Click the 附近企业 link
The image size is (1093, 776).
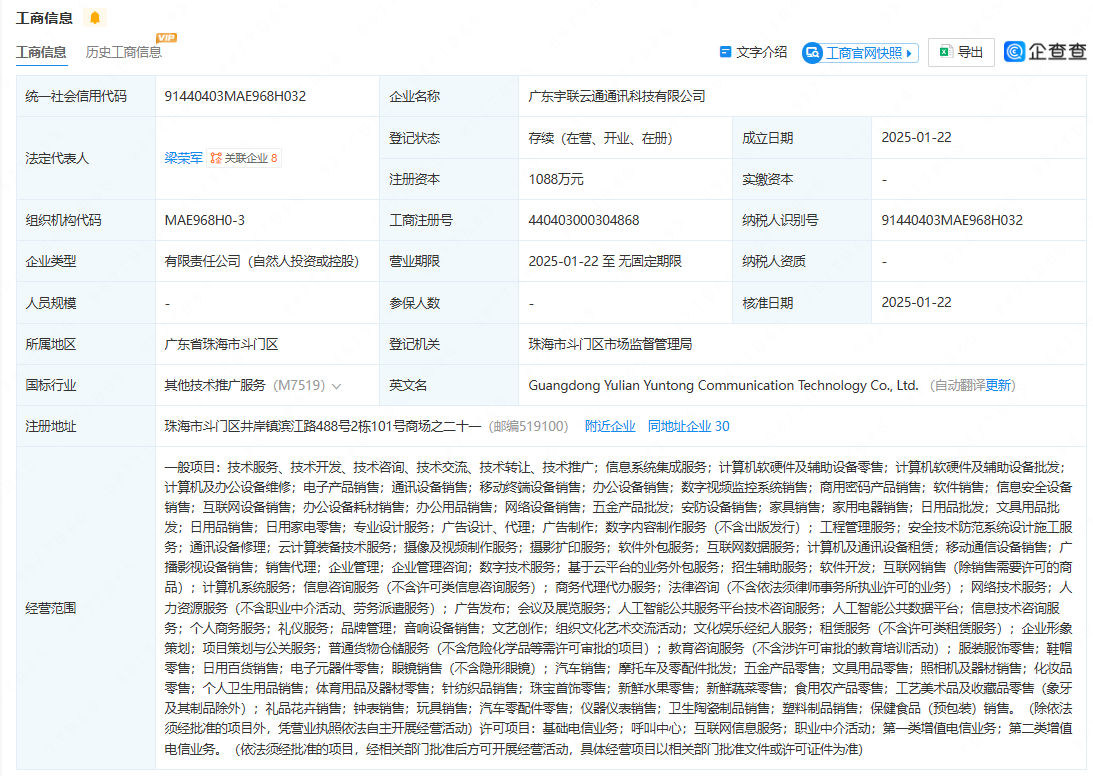pos(610,426)
